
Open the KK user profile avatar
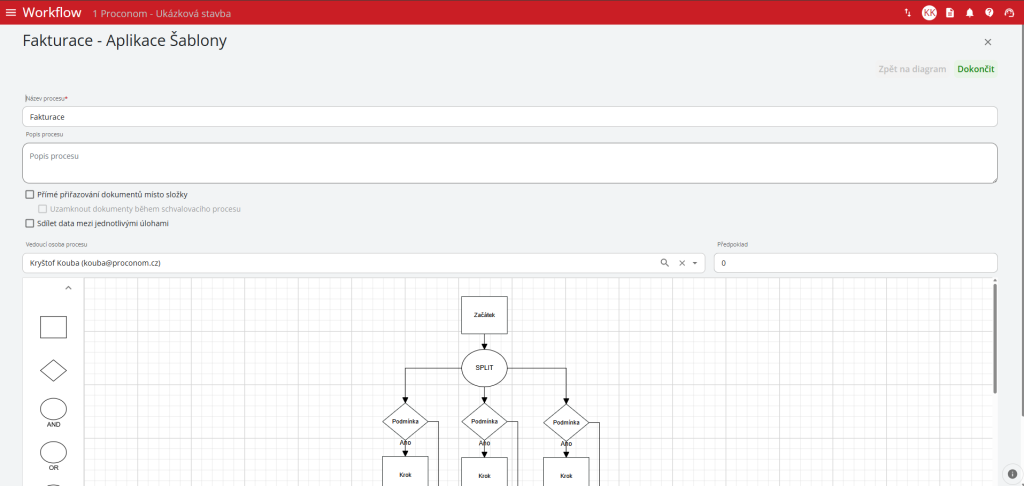929,13
